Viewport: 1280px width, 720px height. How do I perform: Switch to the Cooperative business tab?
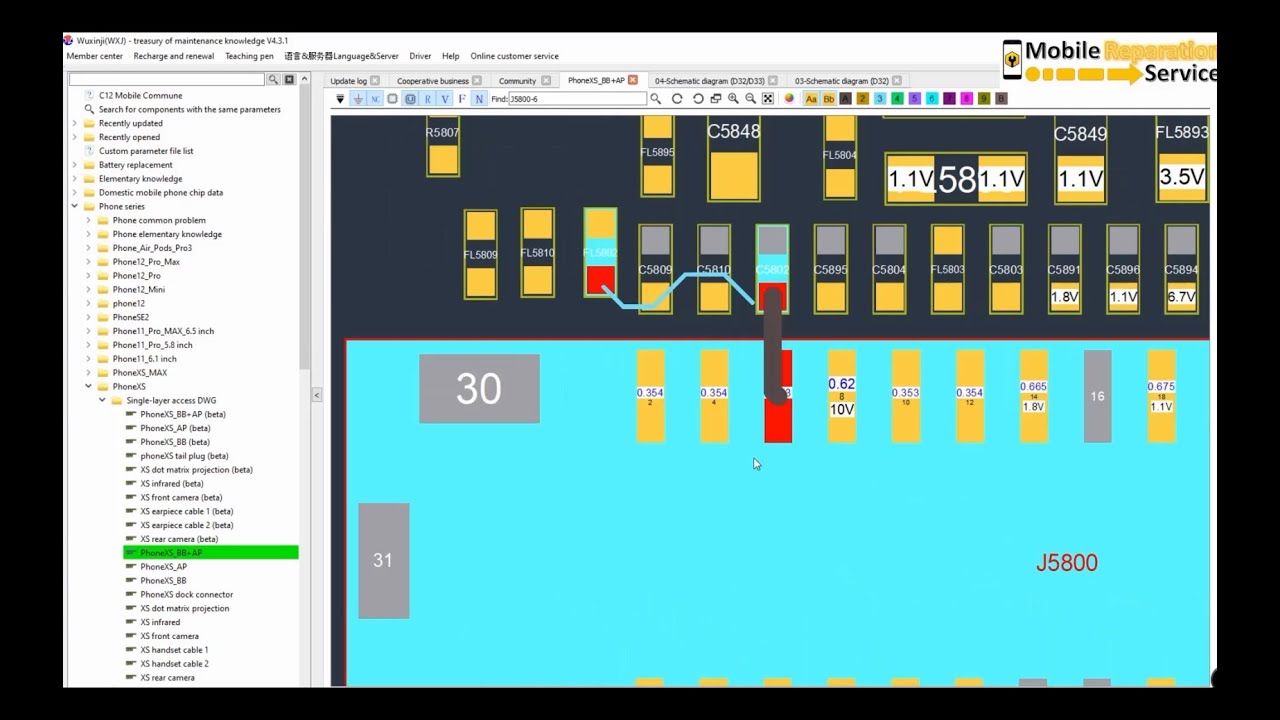(433, 81)
